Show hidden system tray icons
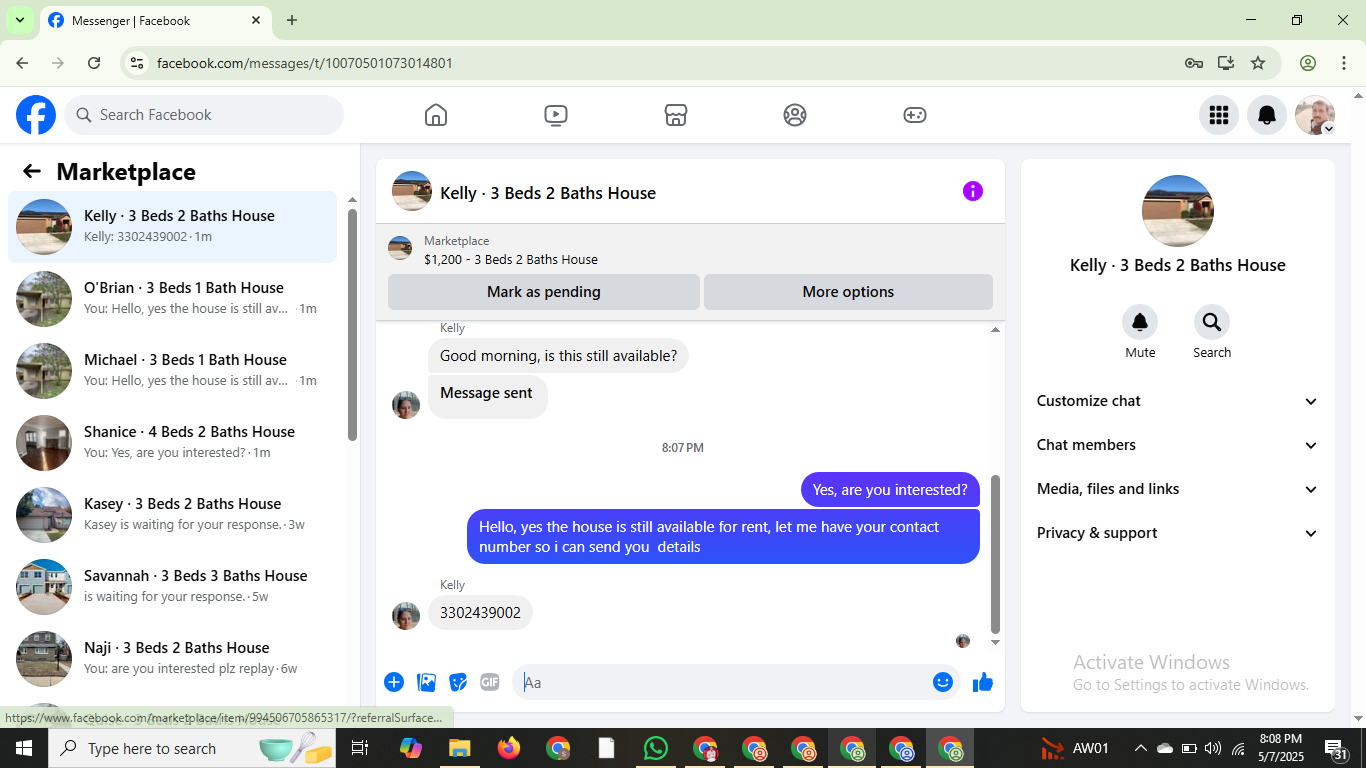 pyautogui.click(x=1140, y=748)
